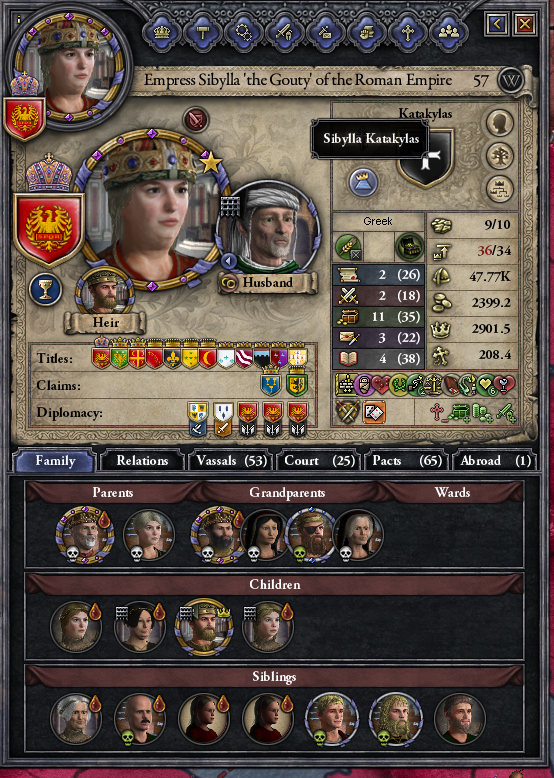View the Pacts (65) tab
Image resolution: width=554 pixels, height=778 pixels.
[407, 460]
